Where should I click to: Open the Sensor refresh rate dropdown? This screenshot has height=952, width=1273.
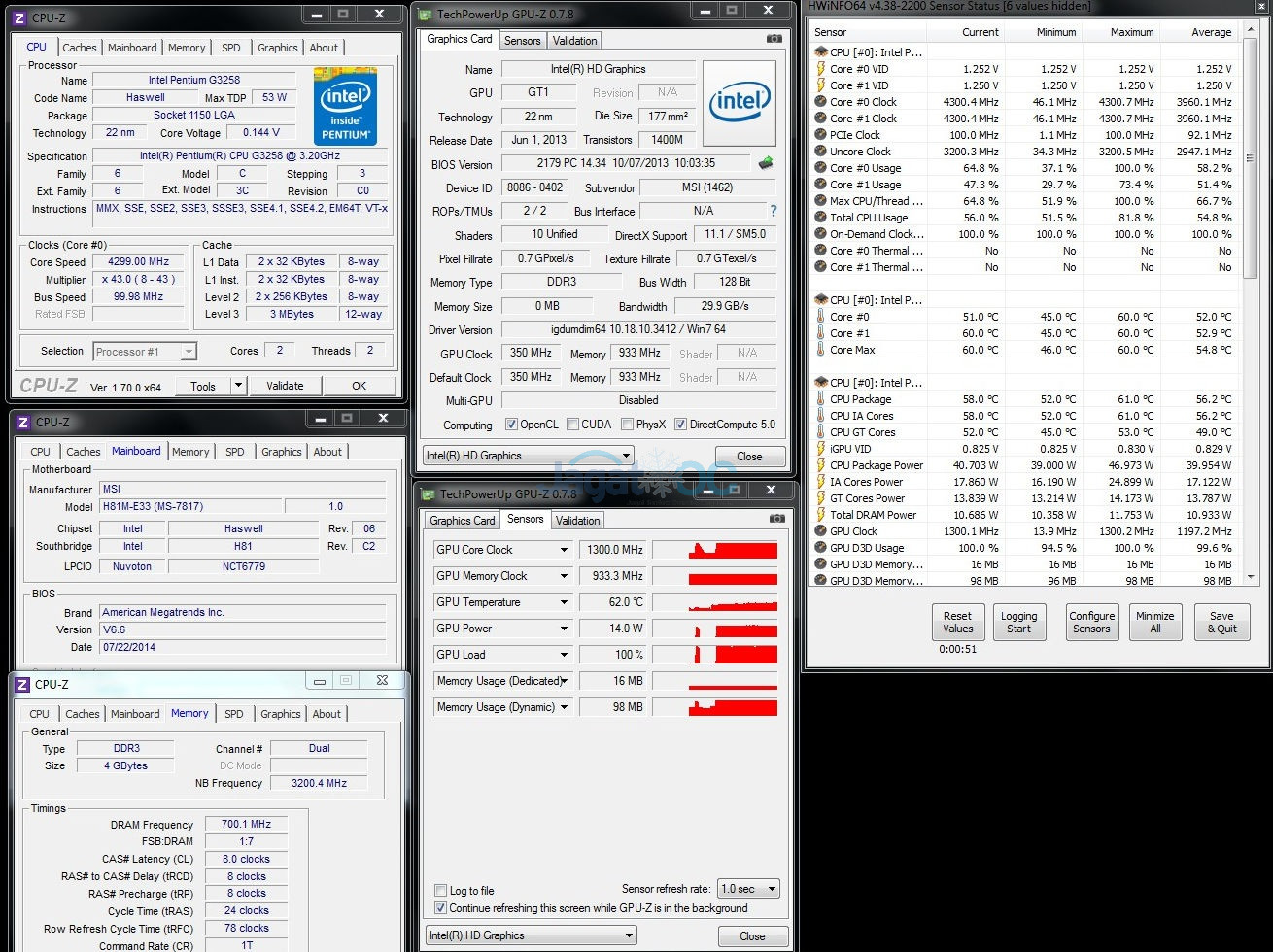click(748, 889)
